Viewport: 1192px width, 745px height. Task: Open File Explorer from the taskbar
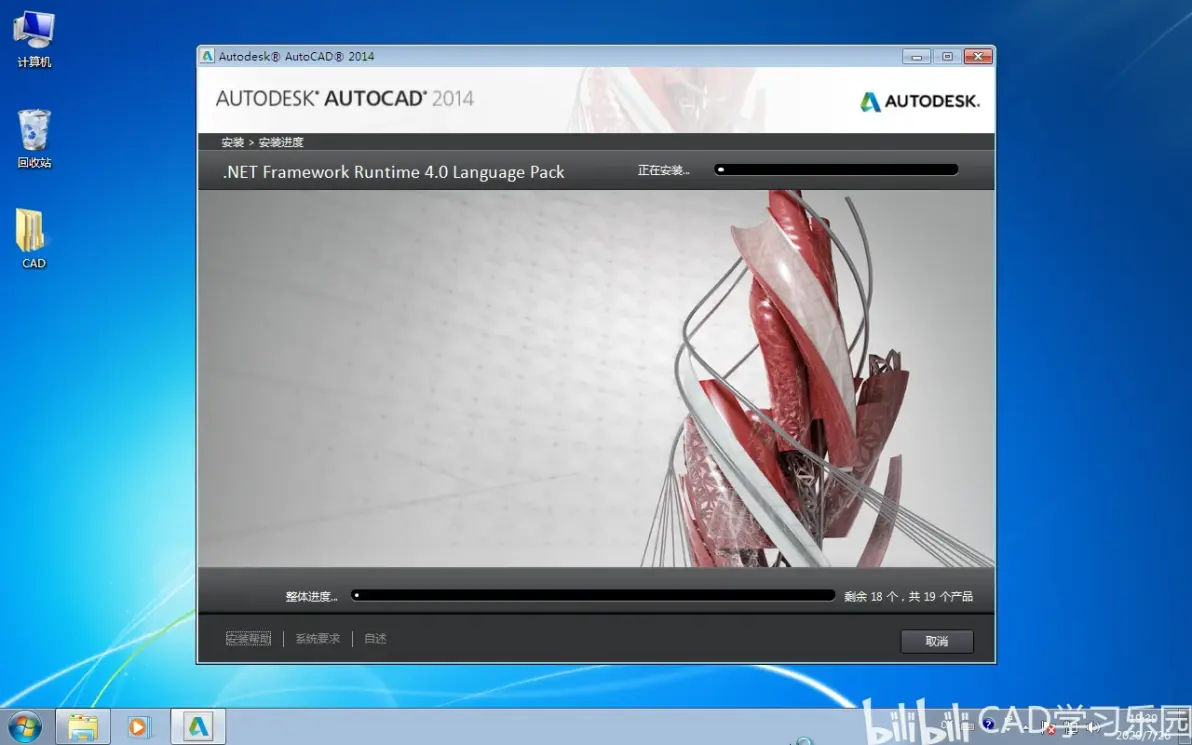[83, 728]
